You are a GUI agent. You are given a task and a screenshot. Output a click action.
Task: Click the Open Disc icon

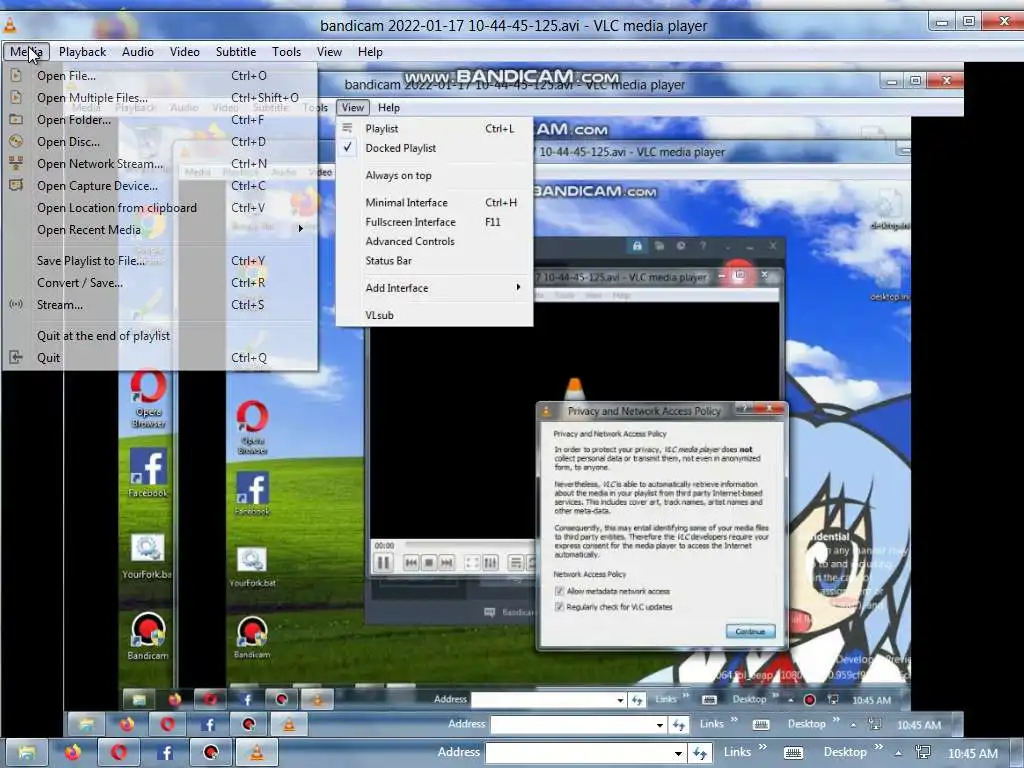[x=16, y=141]
